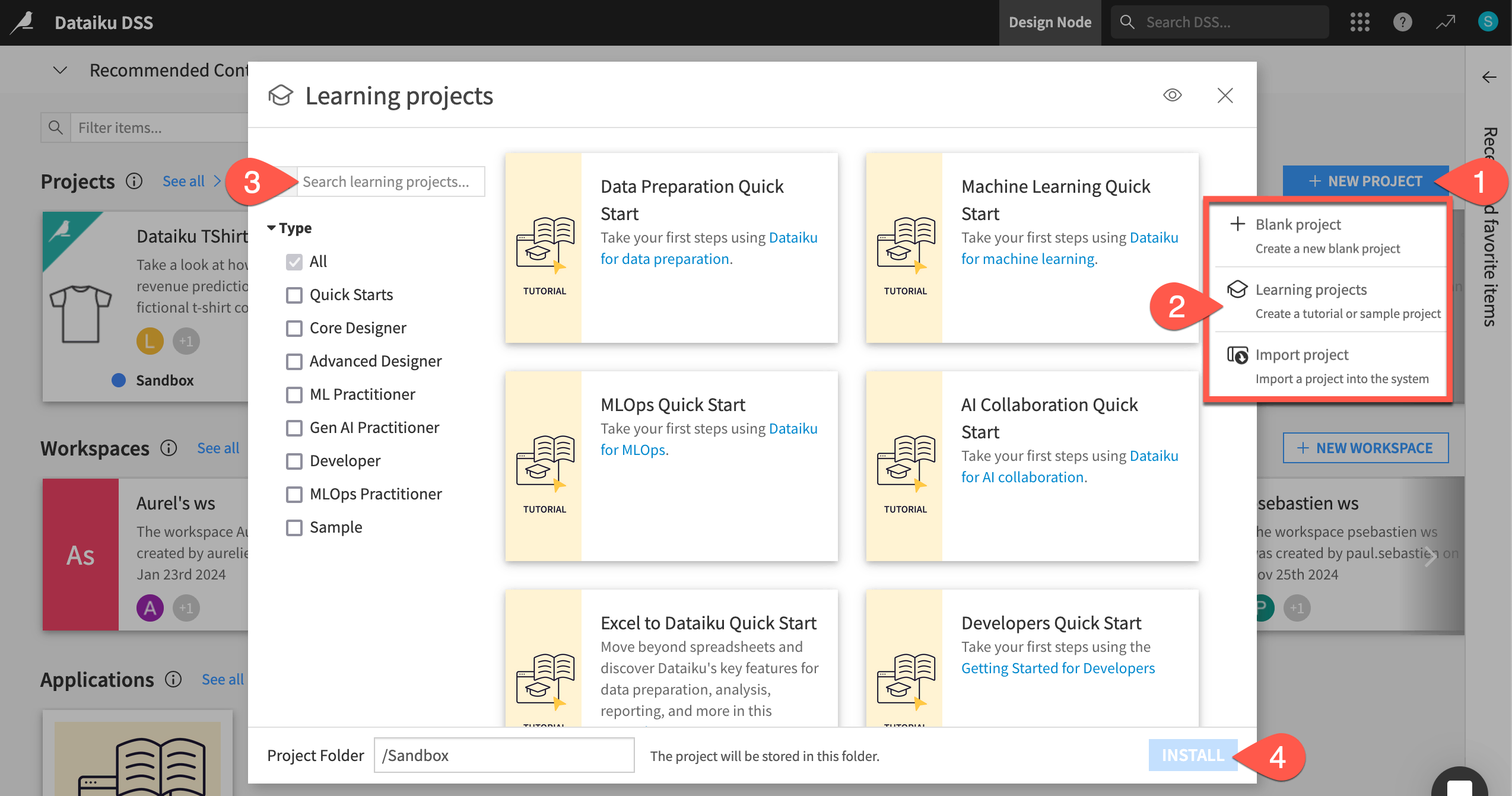Check the ML Practitioner filter
1512x796 pixels.
point(294,394)
